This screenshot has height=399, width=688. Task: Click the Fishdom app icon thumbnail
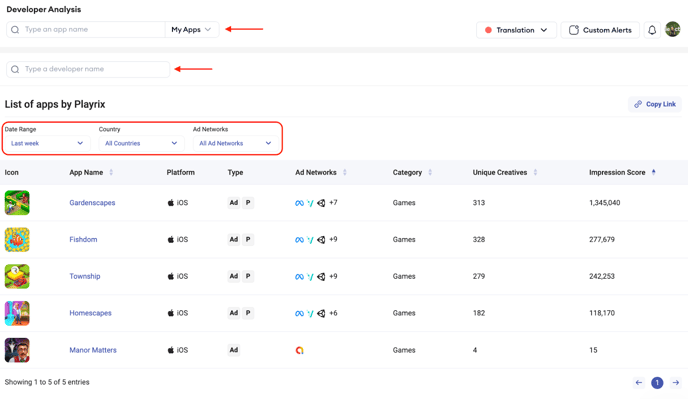(17, 239)
